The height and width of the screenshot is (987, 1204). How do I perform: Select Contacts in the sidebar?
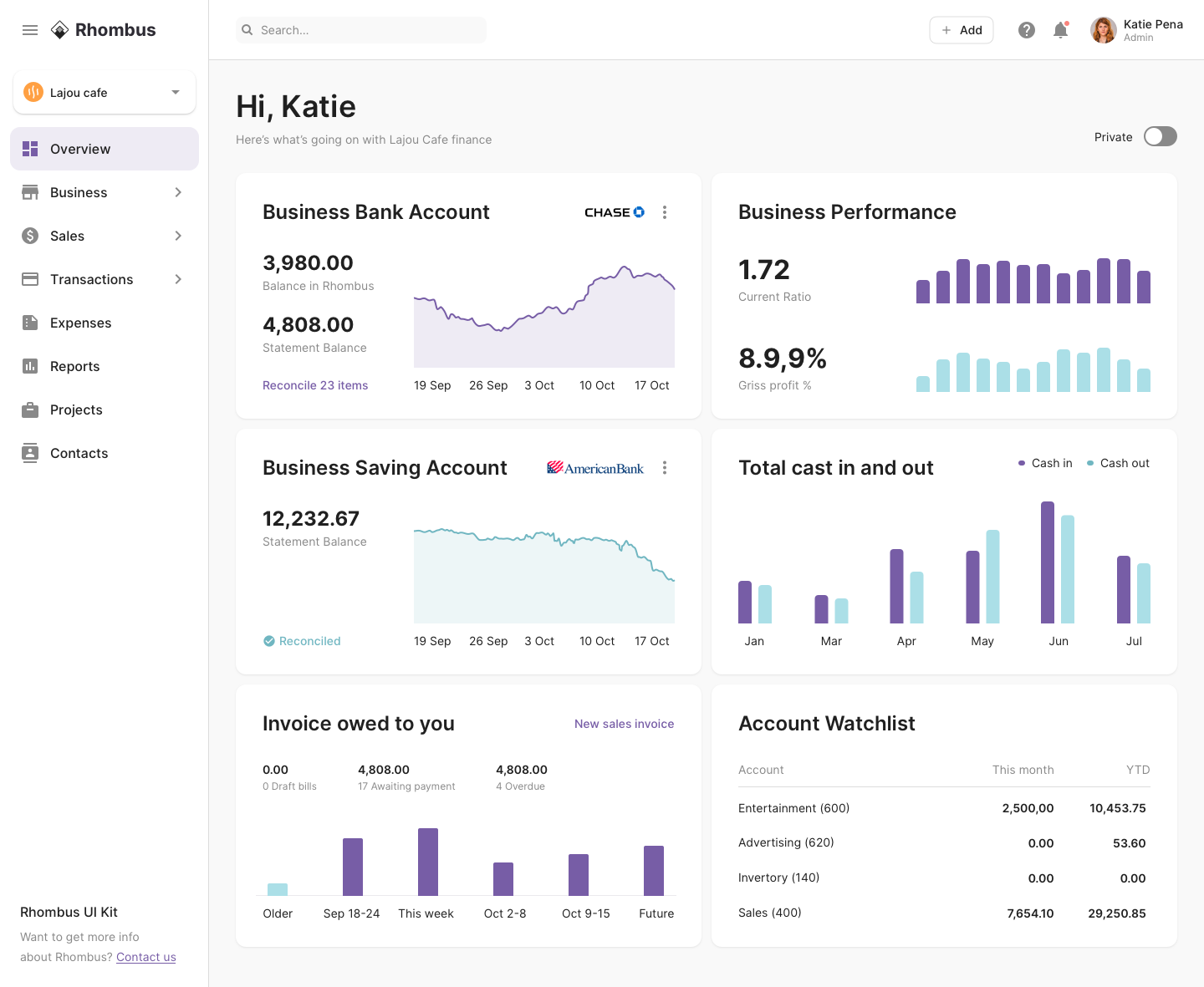click(79, 453)
